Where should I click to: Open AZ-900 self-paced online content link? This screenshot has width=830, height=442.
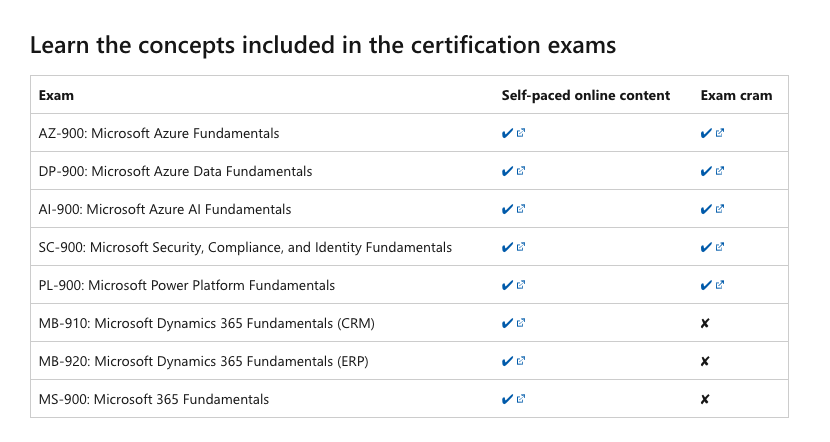pos(513,133)
